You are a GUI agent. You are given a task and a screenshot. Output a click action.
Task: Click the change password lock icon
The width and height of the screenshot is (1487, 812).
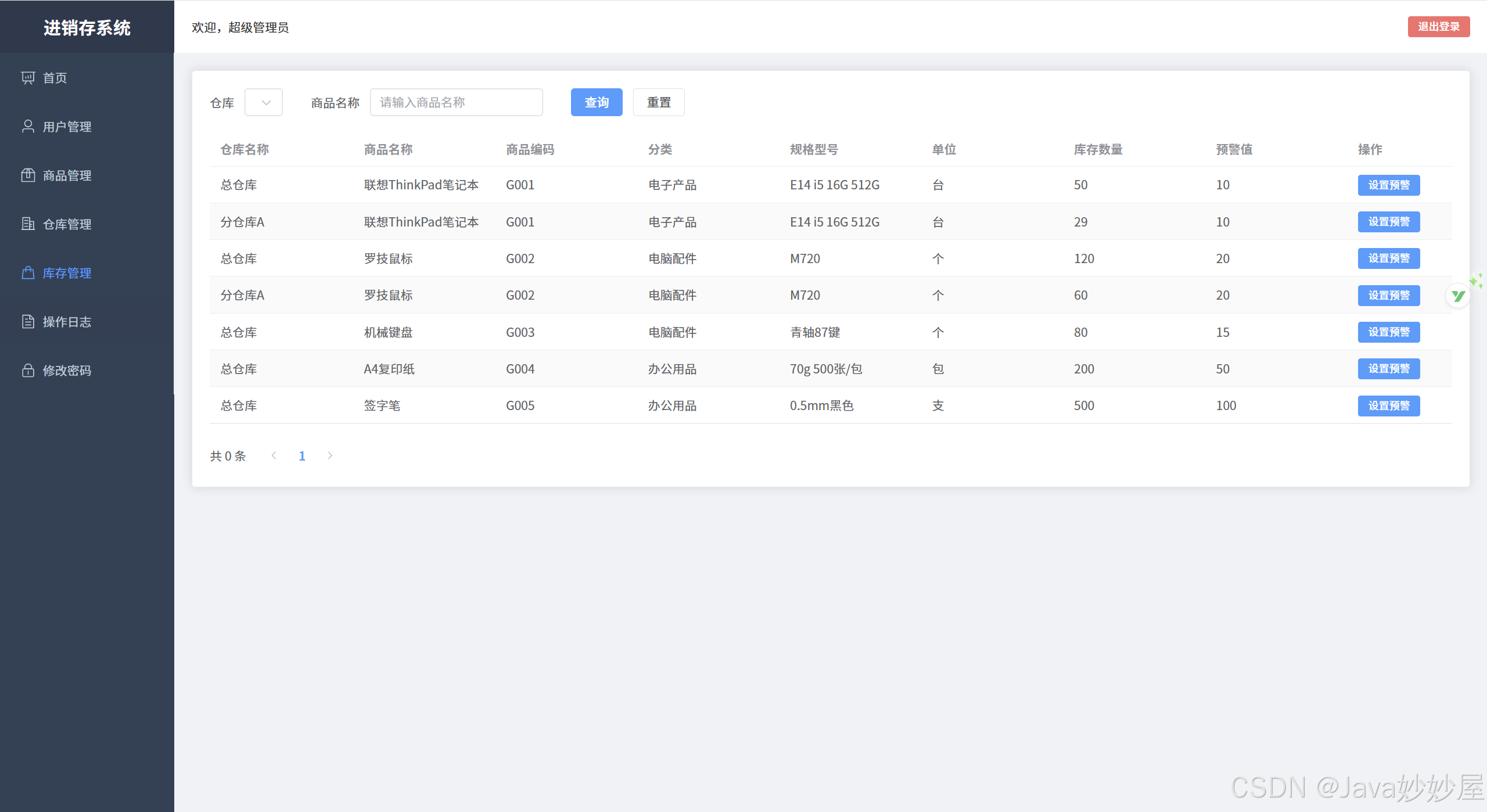[28, 371]
